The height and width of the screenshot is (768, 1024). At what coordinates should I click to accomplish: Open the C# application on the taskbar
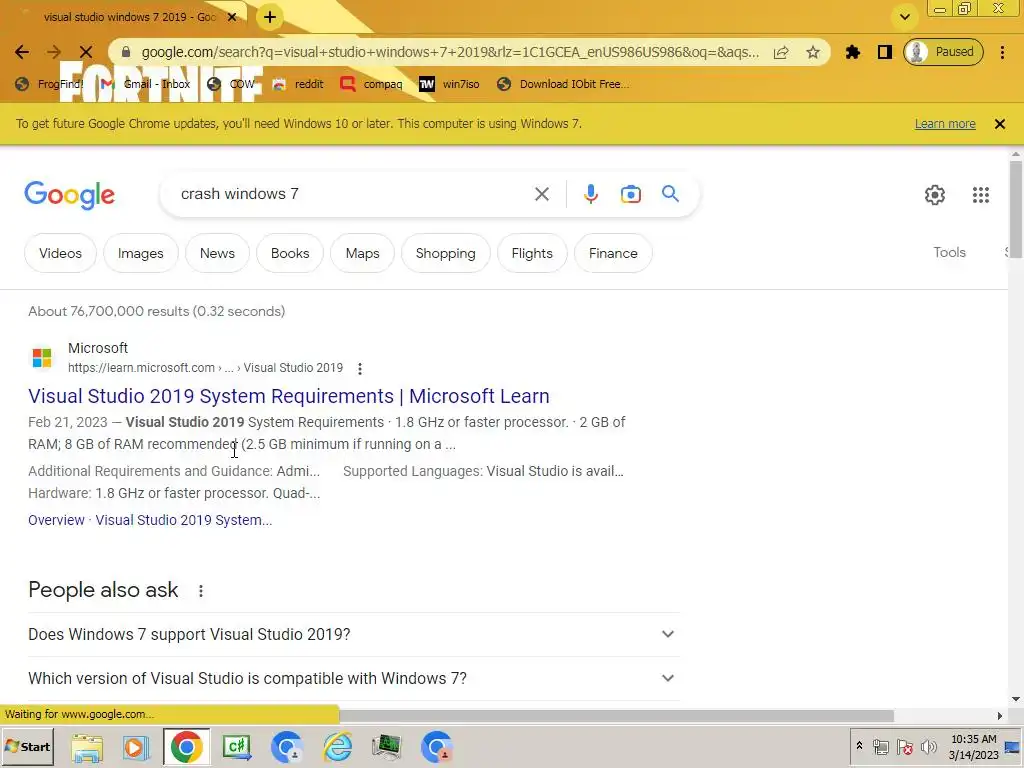(236, 747)
